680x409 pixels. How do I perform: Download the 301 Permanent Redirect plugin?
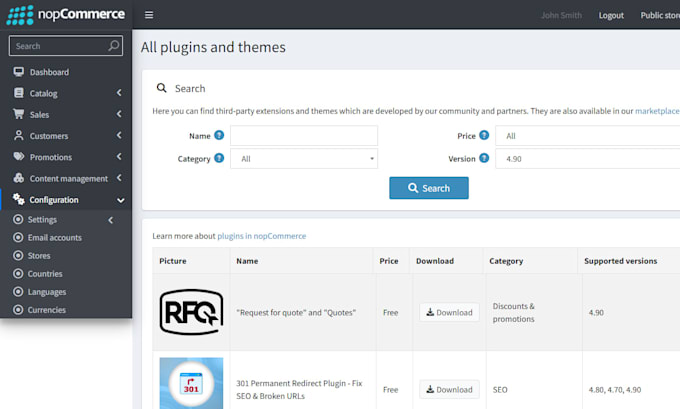tap(449, 389)
